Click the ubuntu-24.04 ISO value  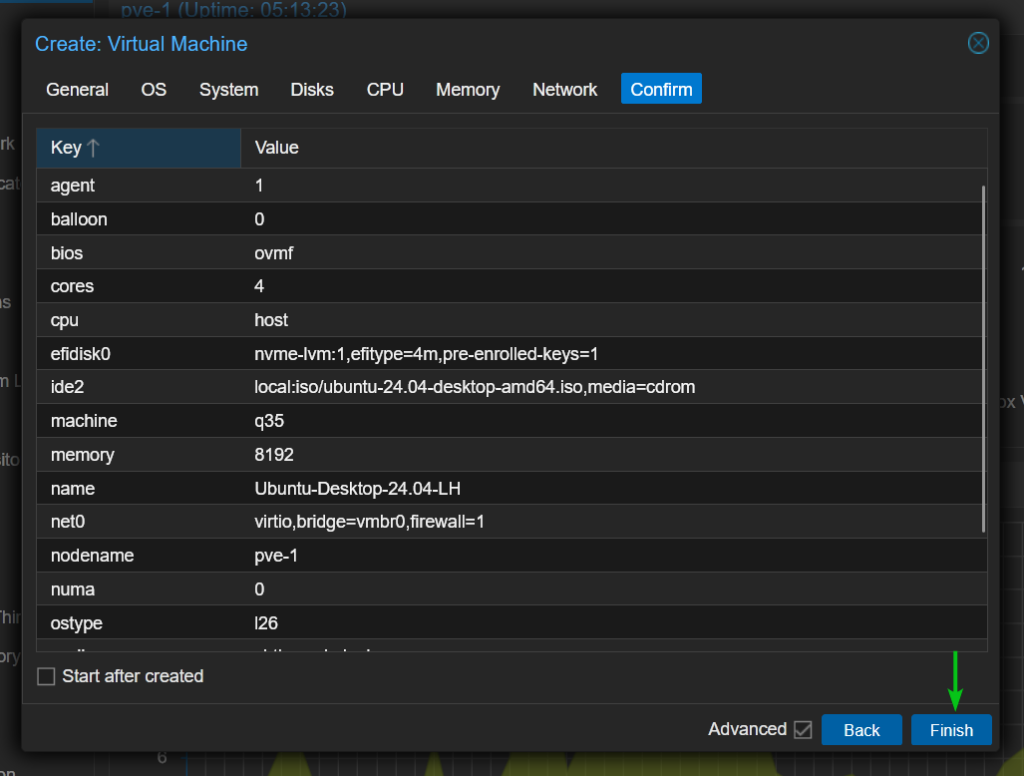[x=474, y=387]
